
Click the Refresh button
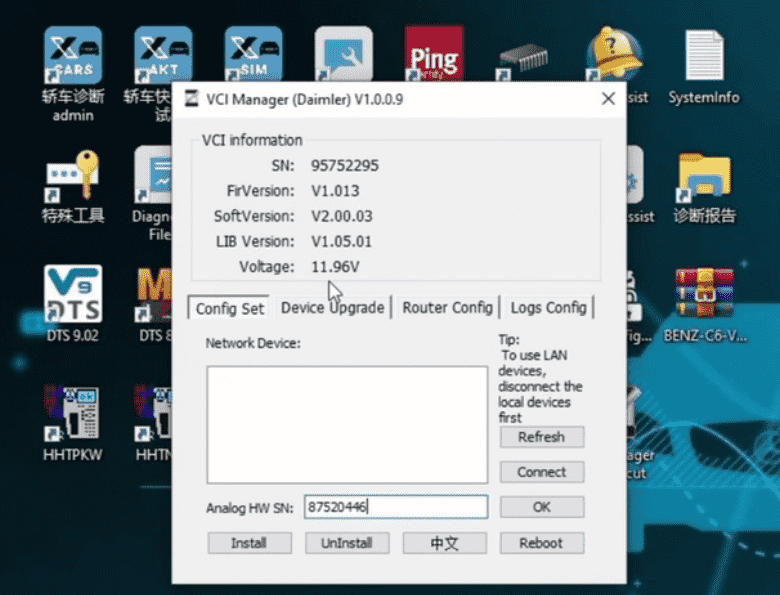click(541, 437)
